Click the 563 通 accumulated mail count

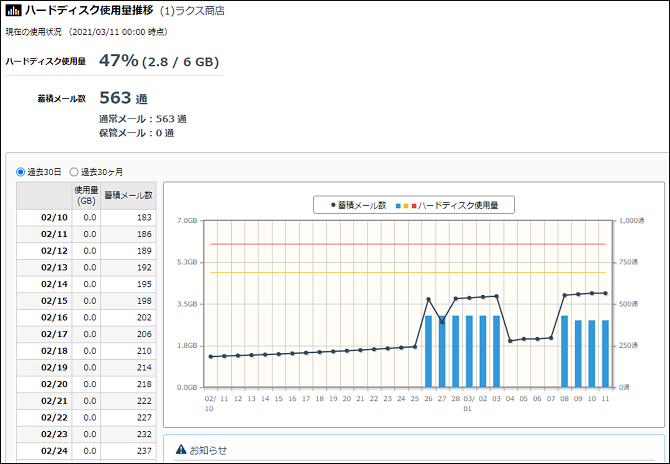pos(123,98)
